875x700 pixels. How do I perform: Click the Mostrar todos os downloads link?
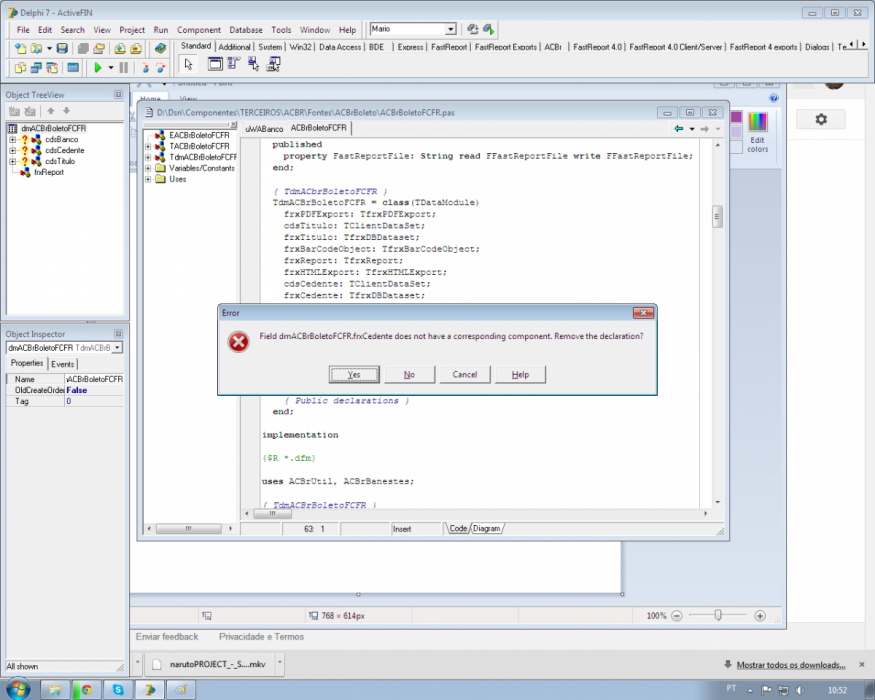pyautogui.click(x=791, y=665)
